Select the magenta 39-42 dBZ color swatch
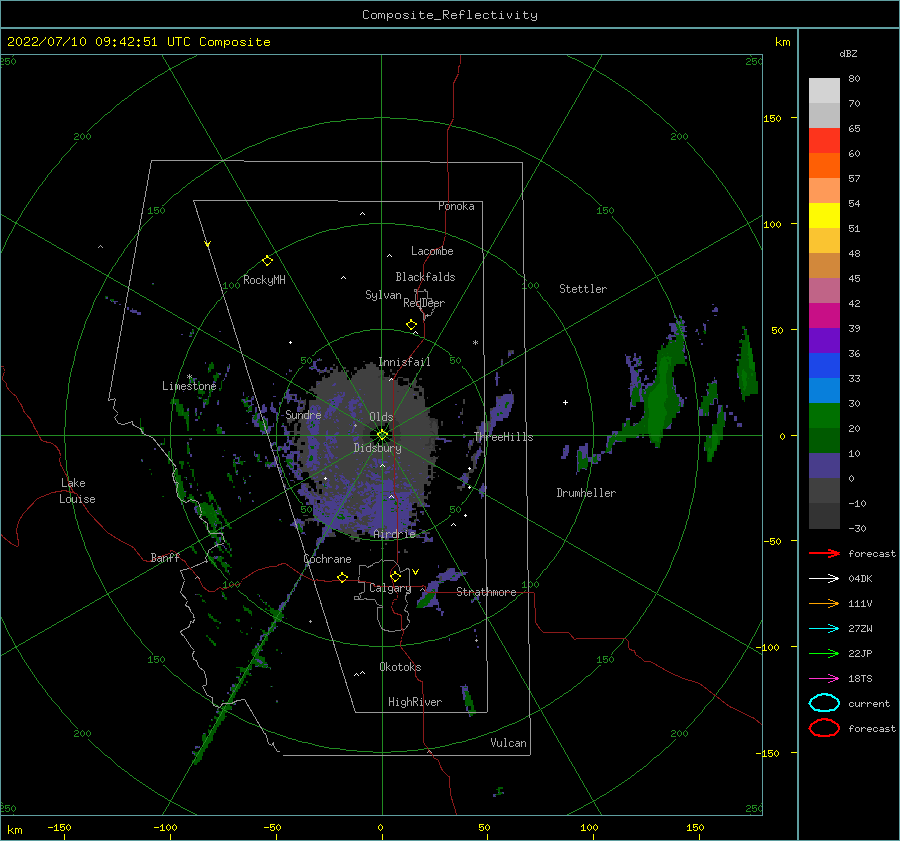900x841 pixels. coord(824,316)
